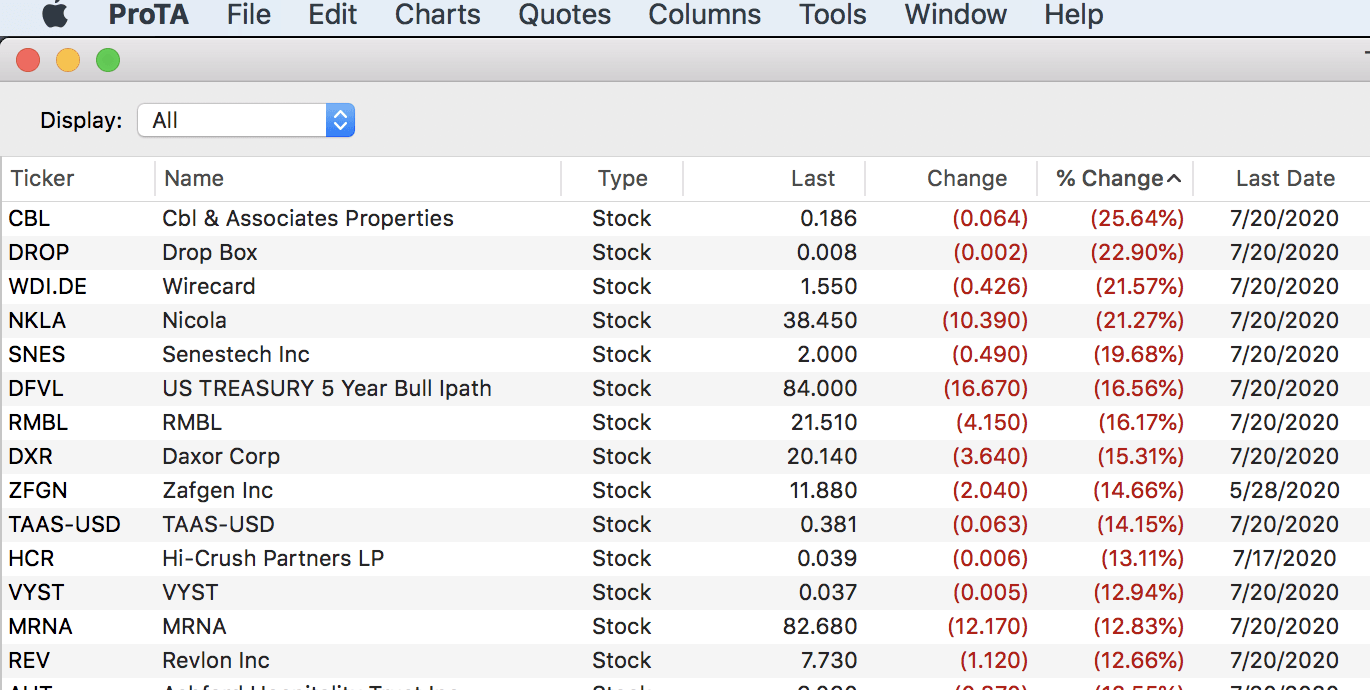Open the Tools menu

coord(833,15)
